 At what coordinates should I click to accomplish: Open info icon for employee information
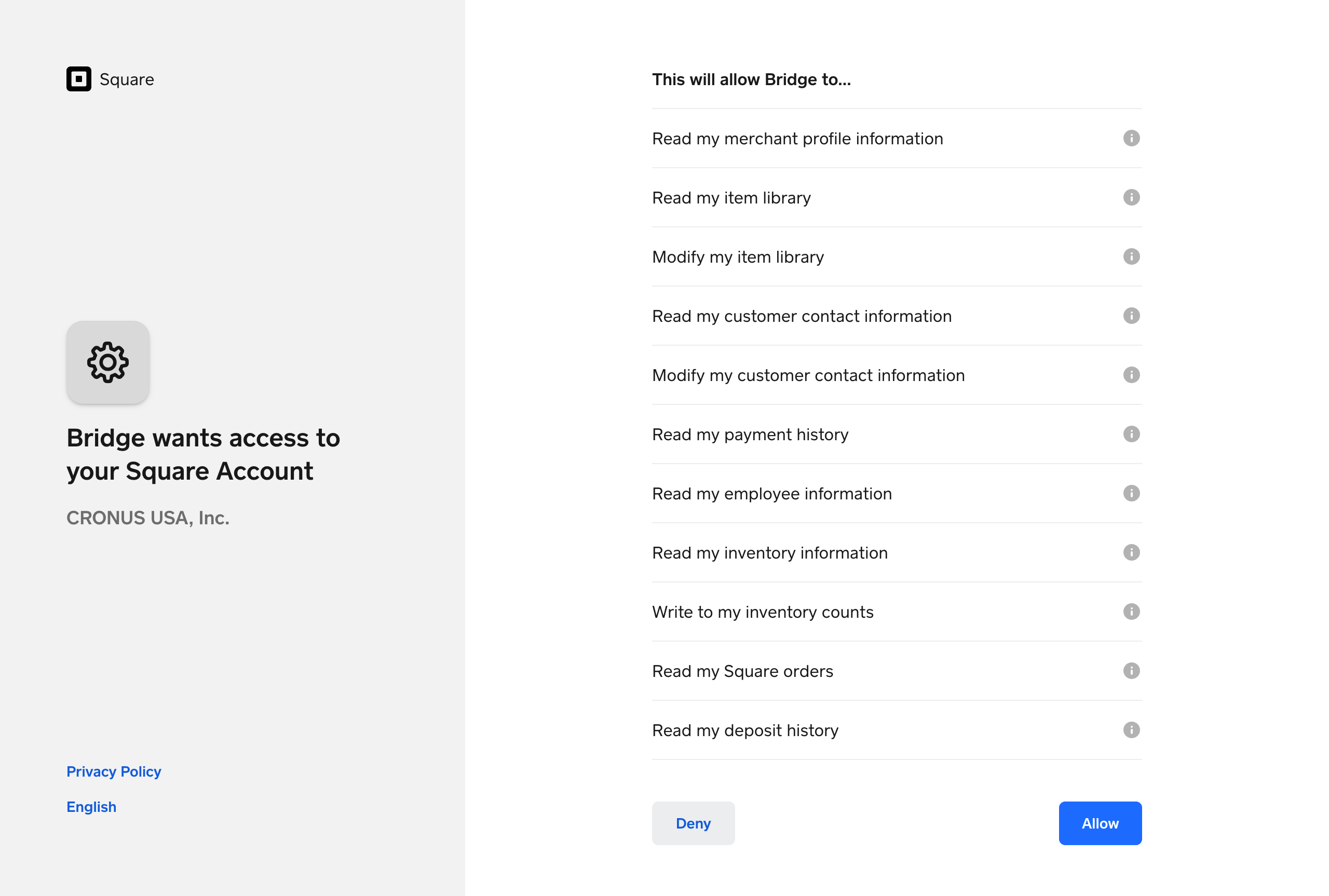coord(1131,493)
